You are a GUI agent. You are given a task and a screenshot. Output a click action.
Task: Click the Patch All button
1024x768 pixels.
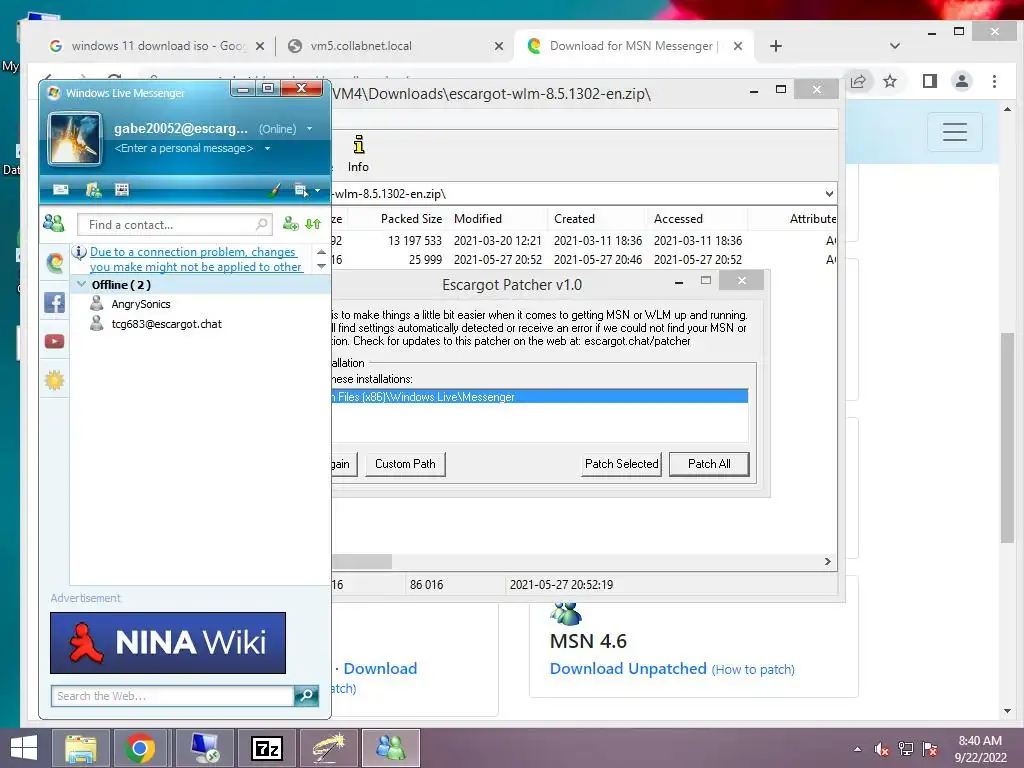tap(709, 464)
